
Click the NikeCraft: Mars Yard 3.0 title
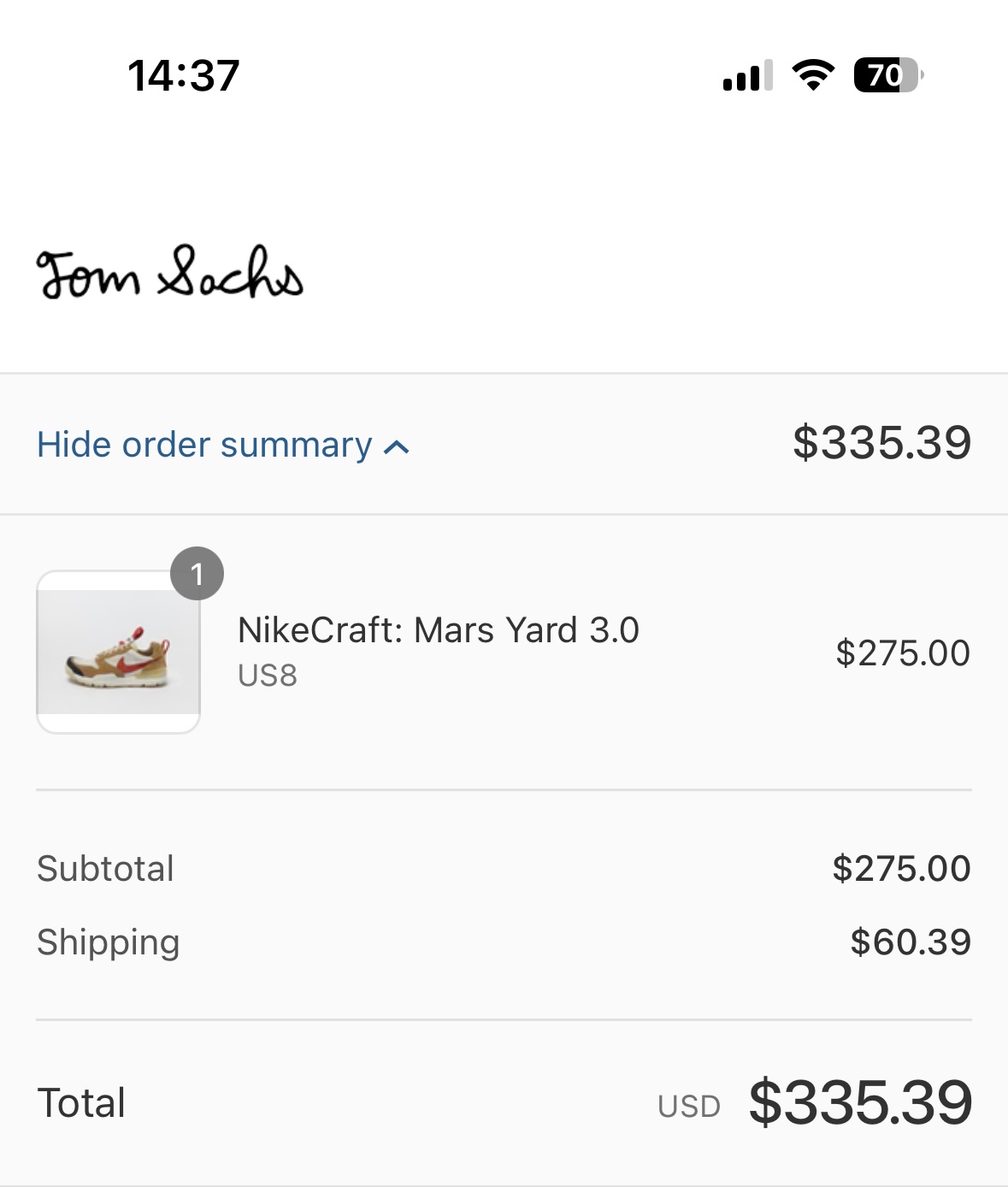(438, 630)
